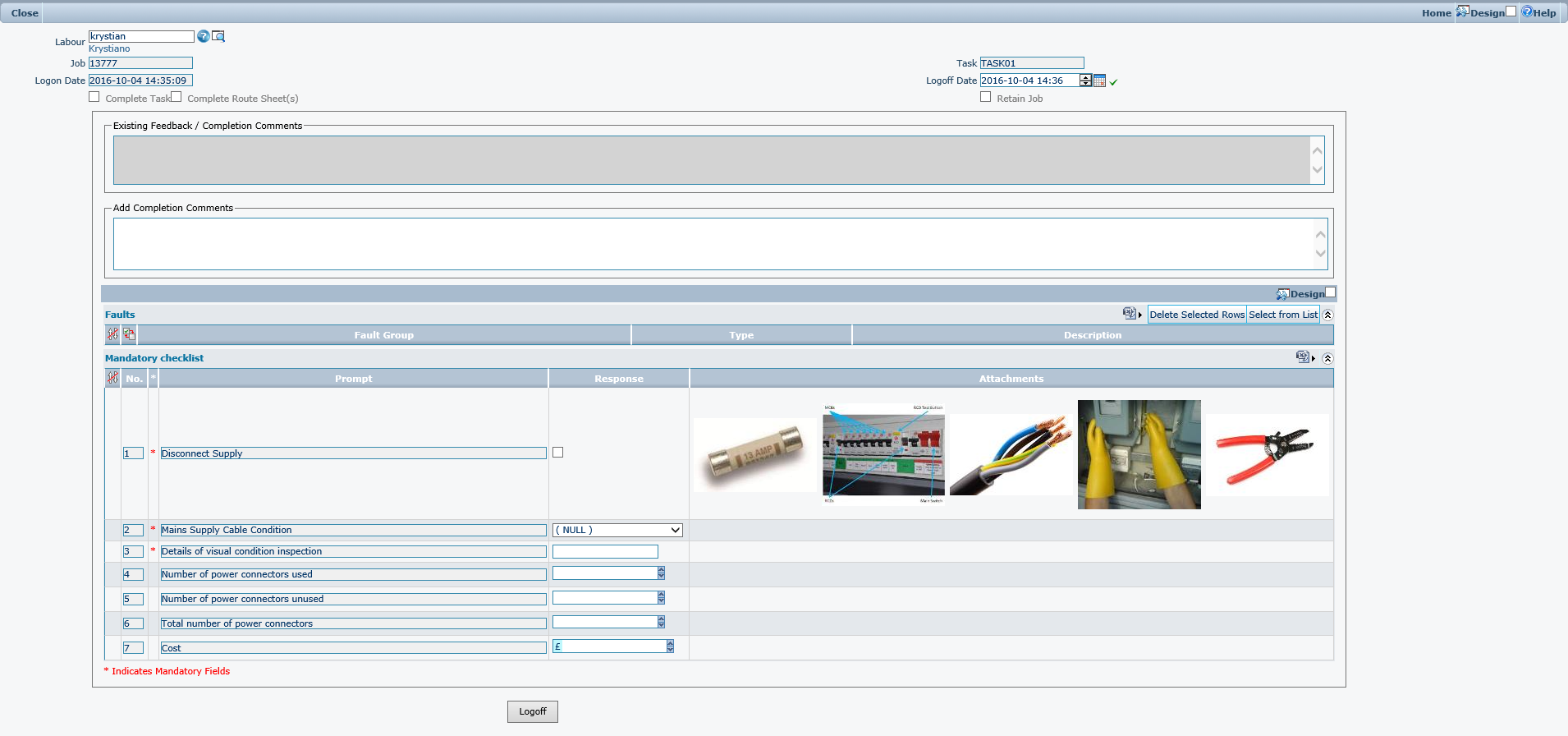The image size is (1568, 736).
Task: Click the green checkmark next to Logoff Date
Action: coord(1113,81)
